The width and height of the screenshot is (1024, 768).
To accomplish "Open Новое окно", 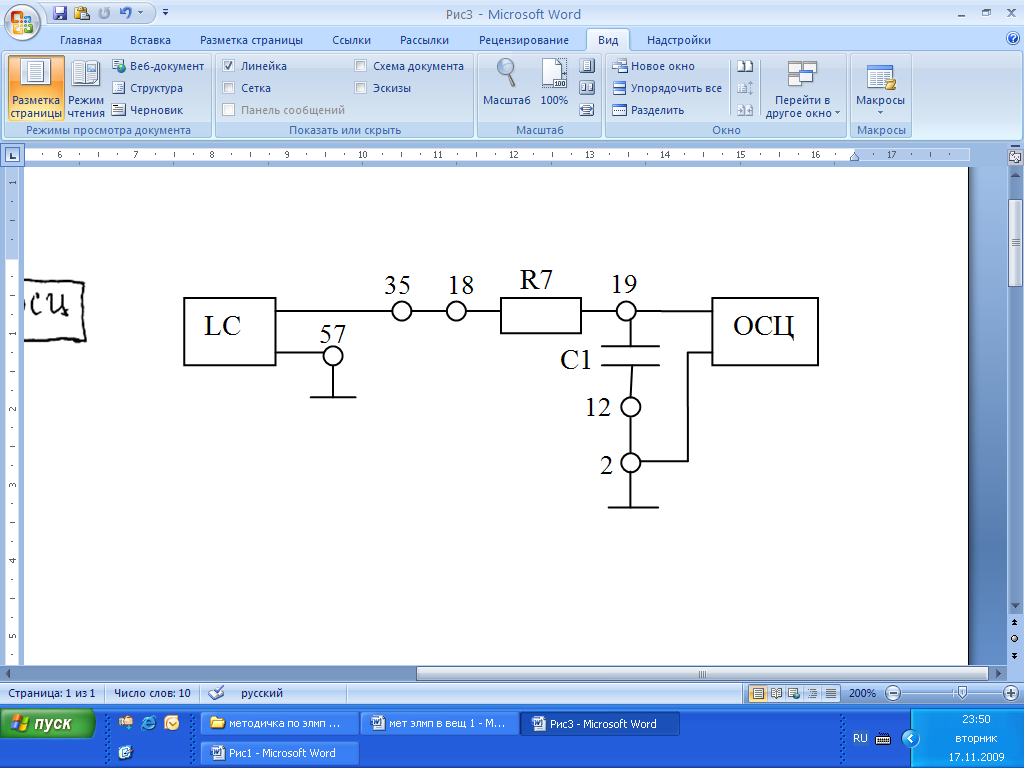I will 653,66.
